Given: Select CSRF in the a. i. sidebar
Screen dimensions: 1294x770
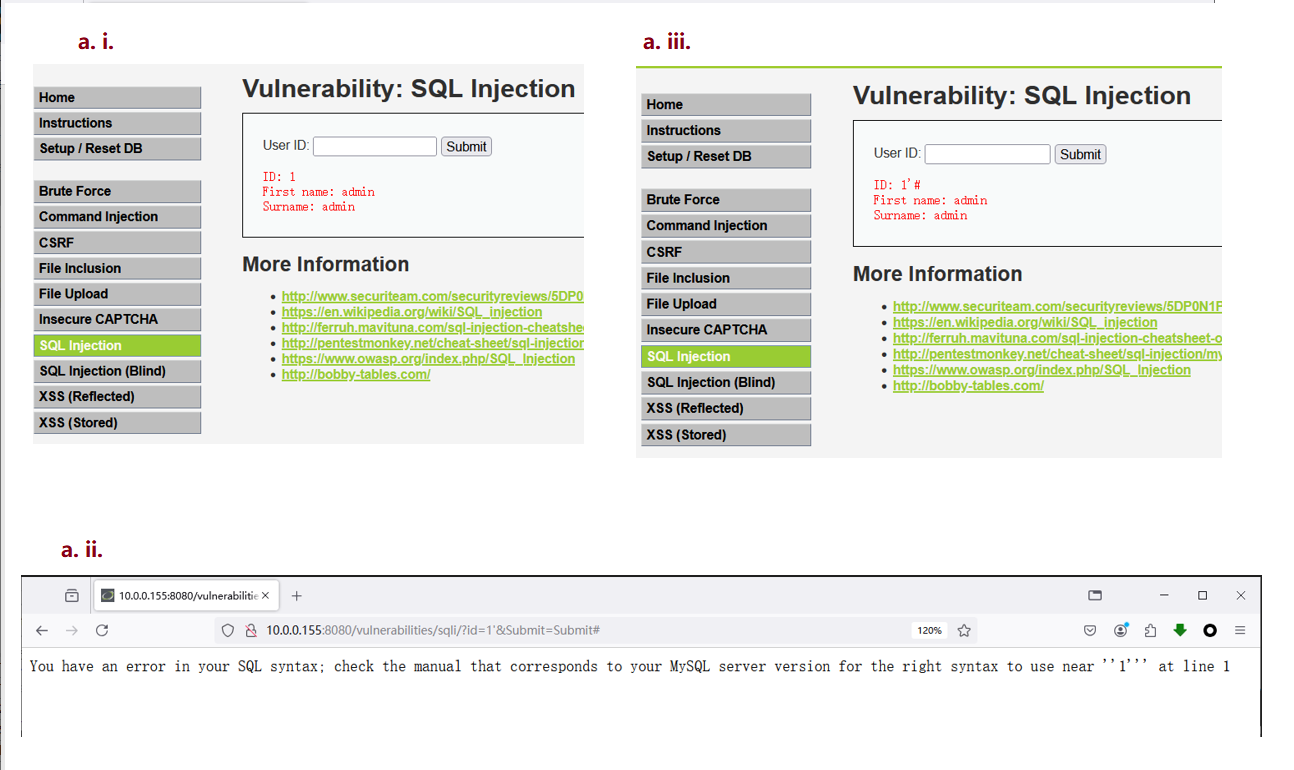Looking at the screenshot, I should (117, 242).
